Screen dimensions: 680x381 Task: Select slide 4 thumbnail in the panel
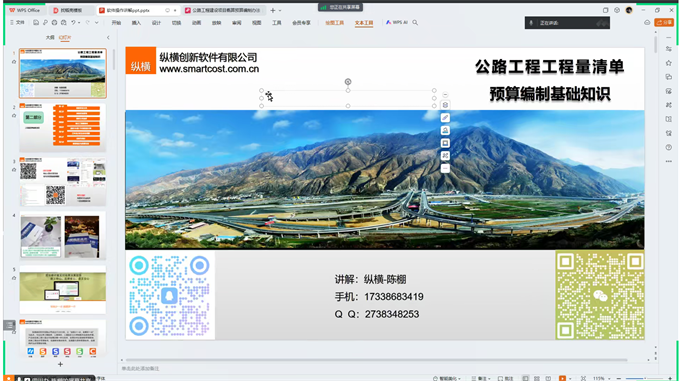pos(63,235)
